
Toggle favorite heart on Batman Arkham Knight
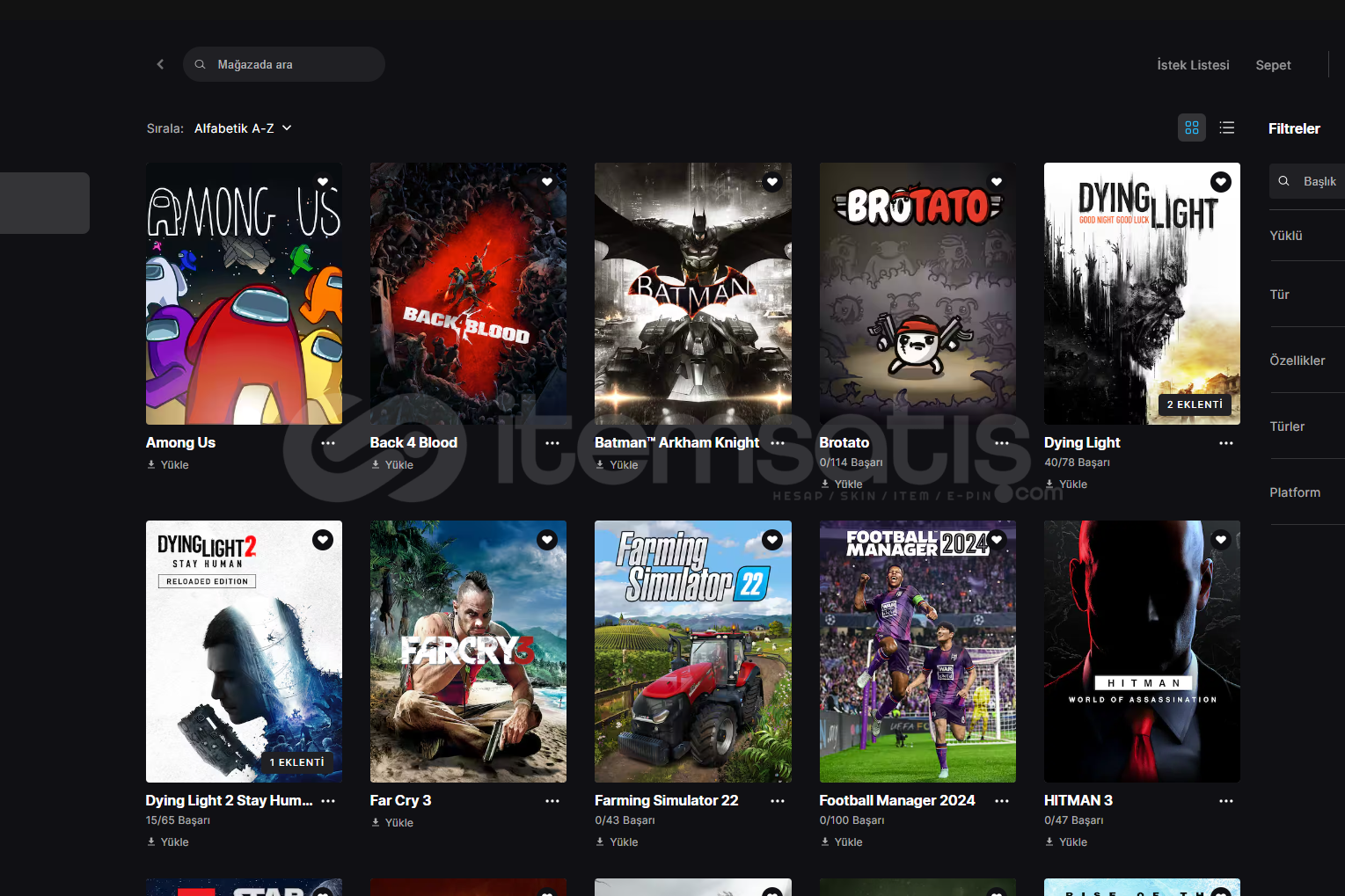coord(772,182)
